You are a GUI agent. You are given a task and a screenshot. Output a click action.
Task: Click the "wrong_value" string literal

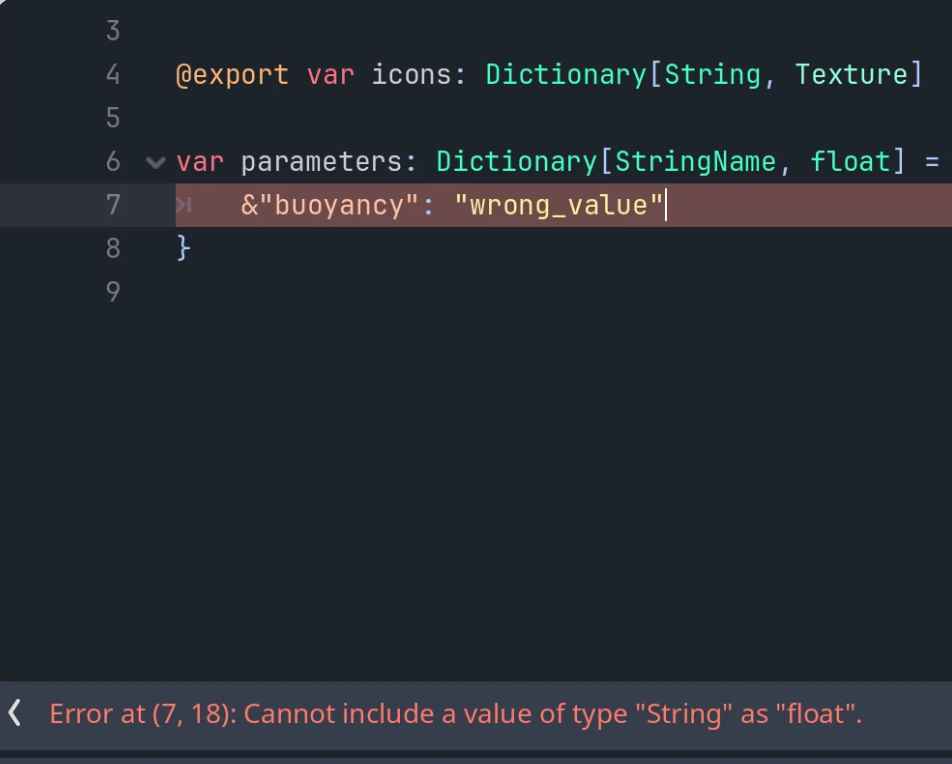[x=559, y=205]
